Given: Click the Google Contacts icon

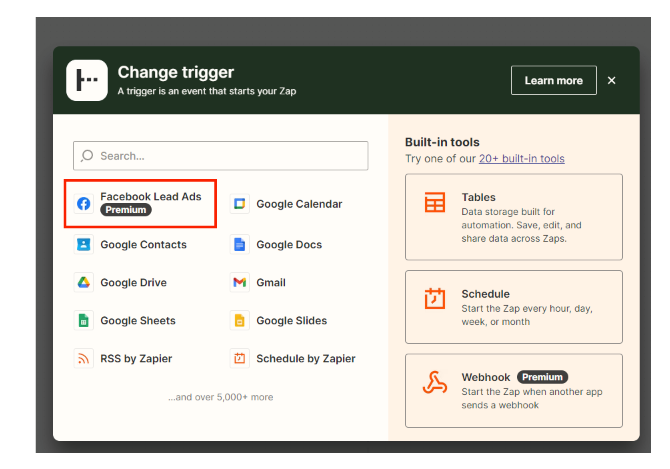Looking at the screenshot, I should tap(84, 244).
